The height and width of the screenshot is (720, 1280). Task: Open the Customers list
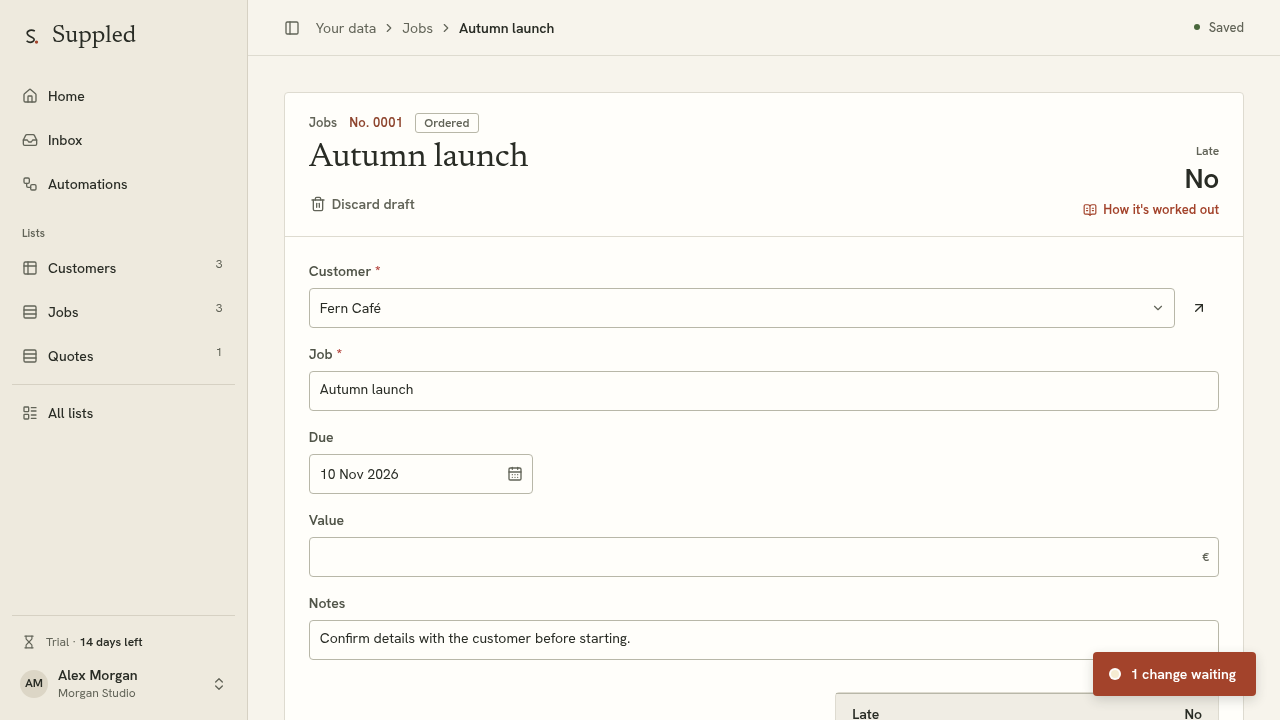[123, 268]
